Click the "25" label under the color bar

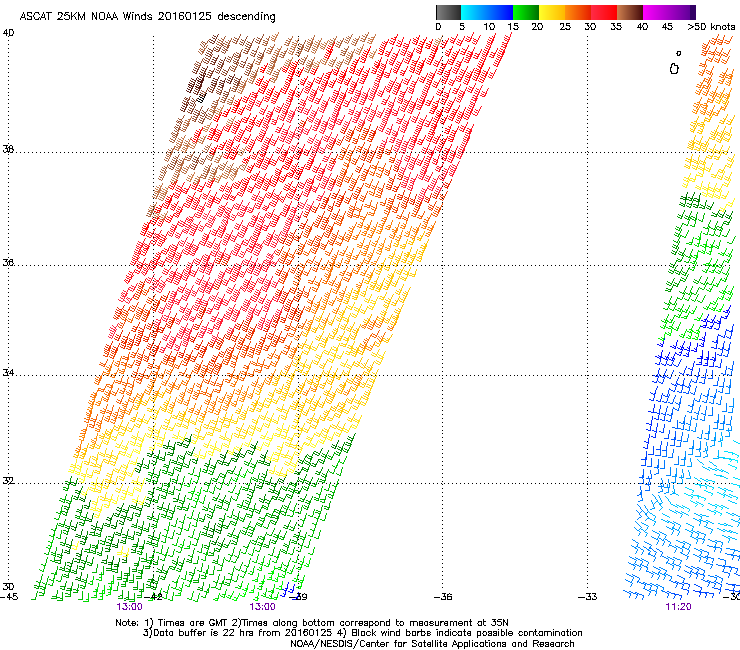(565, 26)
